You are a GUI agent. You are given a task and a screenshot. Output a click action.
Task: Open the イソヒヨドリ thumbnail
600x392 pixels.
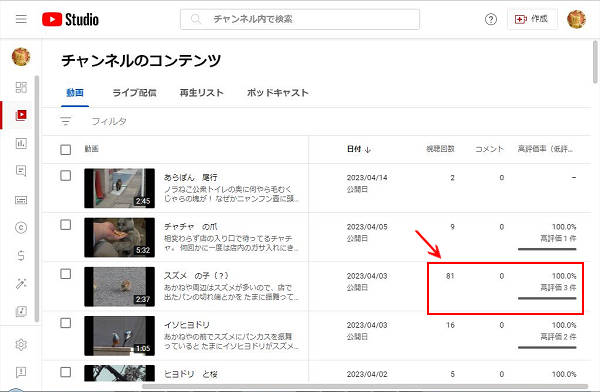coord(119,336)
